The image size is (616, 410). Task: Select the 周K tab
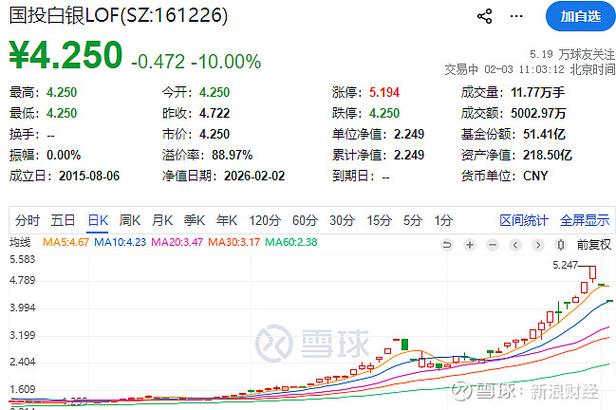pyautogui.click(x=130, y=220)
